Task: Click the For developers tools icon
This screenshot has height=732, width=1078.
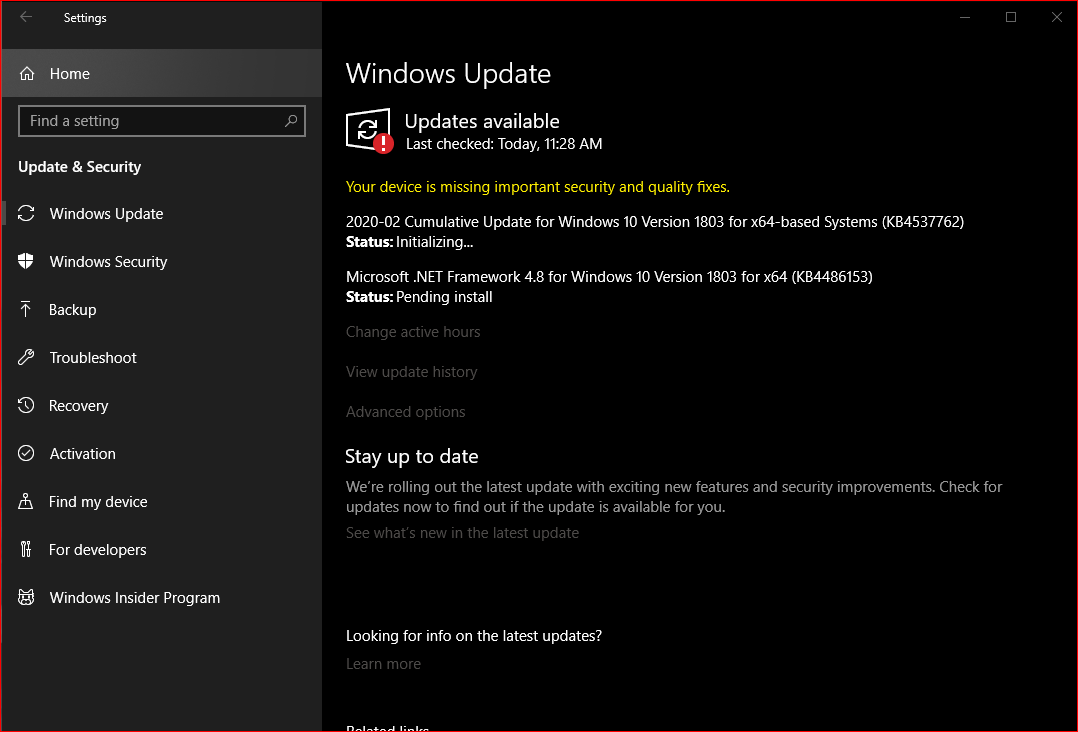Action: tap(26, 549)
